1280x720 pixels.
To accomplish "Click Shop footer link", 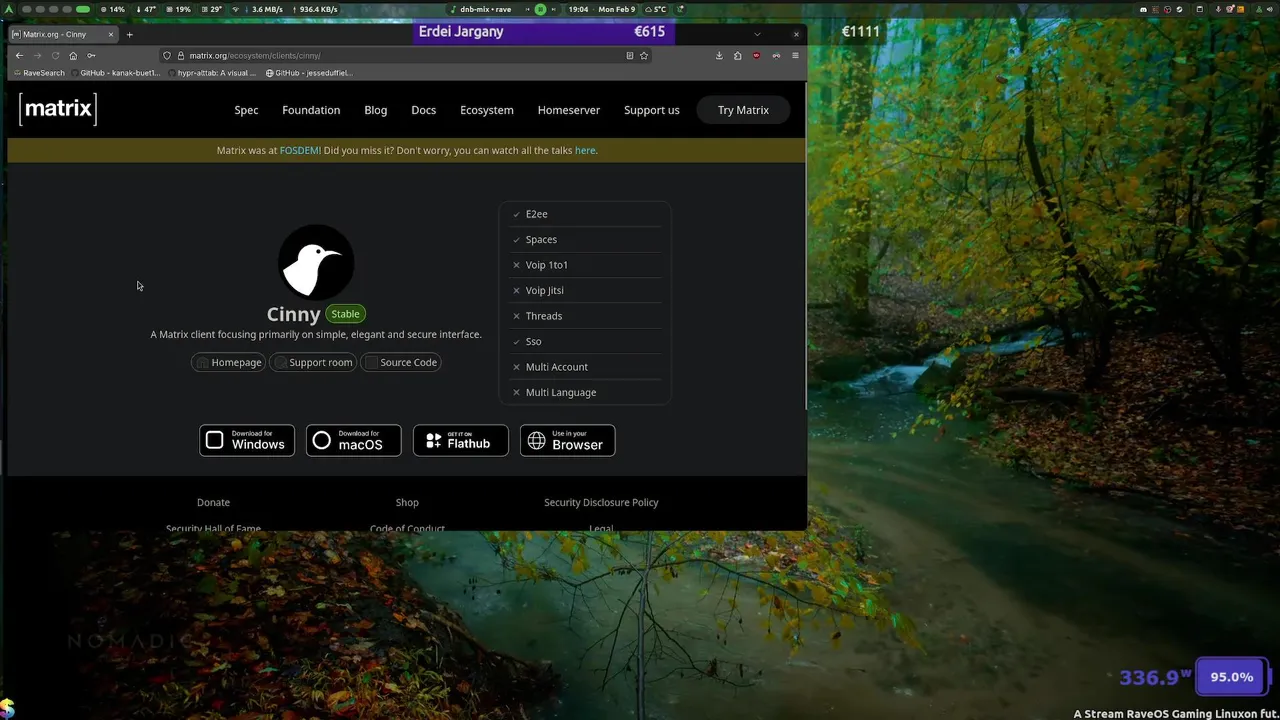I will tap(407, 502).
